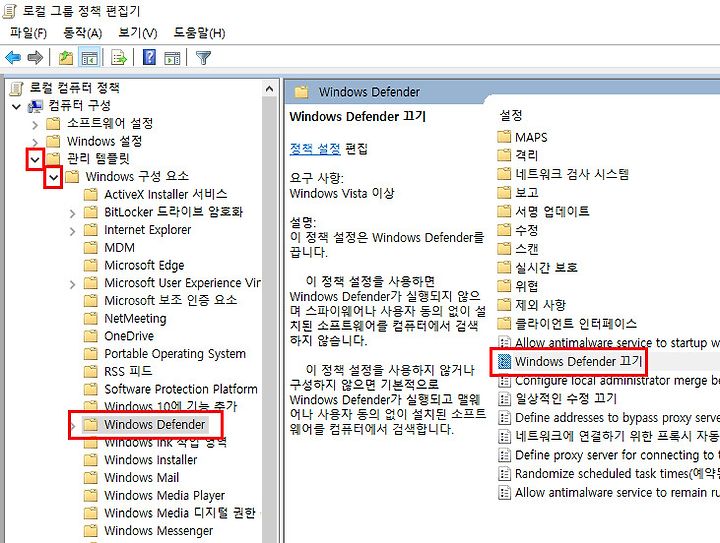720x543 pixels.
Task: Click the 설정 column header
Action: pos(511,116)
